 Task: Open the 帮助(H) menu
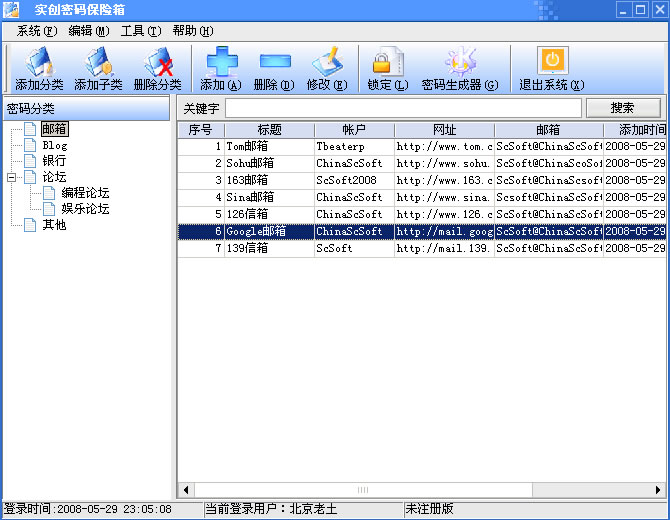pos(193,31)
